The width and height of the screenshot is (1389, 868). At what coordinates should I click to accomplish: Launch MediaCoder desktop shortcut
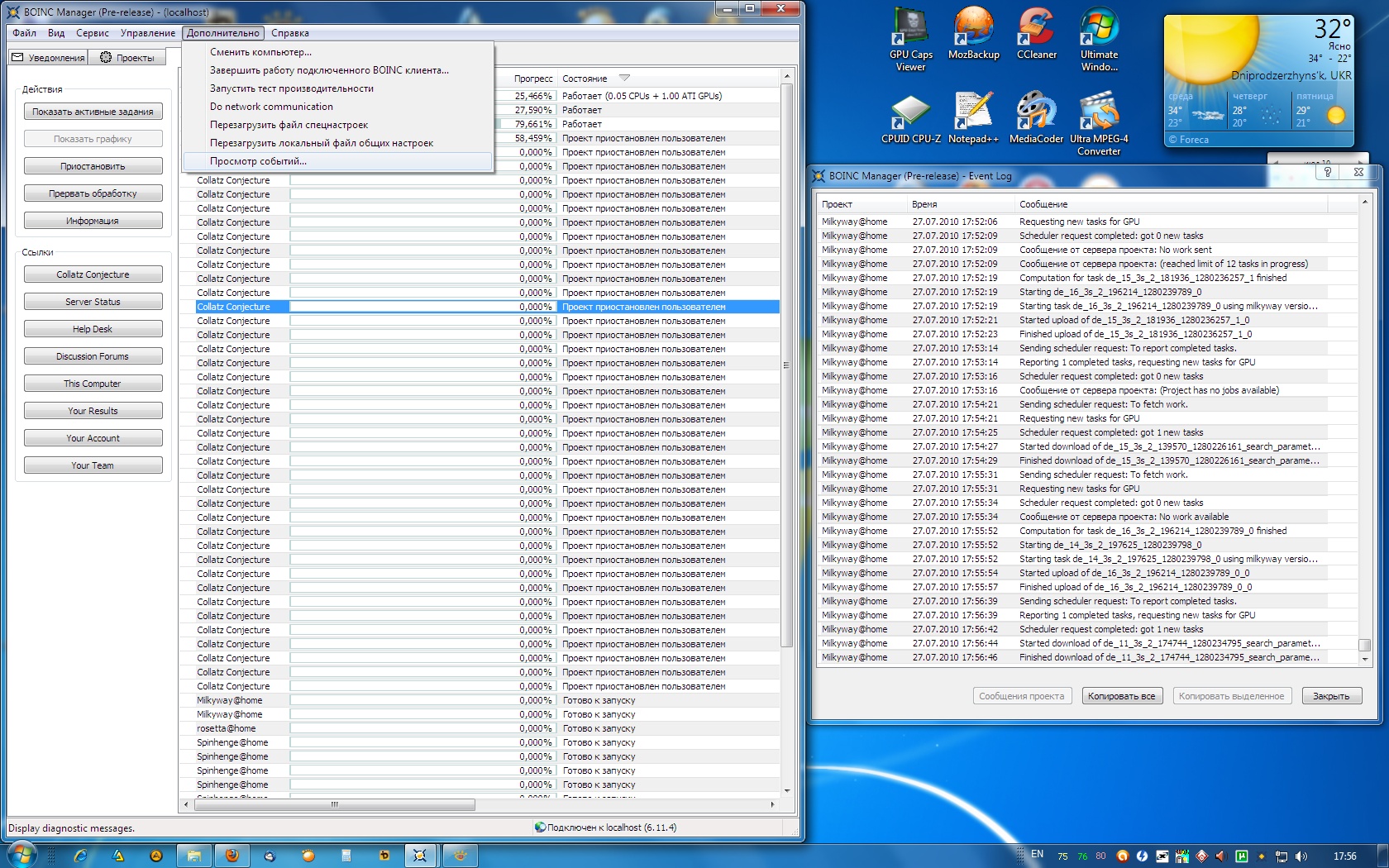coord(1036,118)
